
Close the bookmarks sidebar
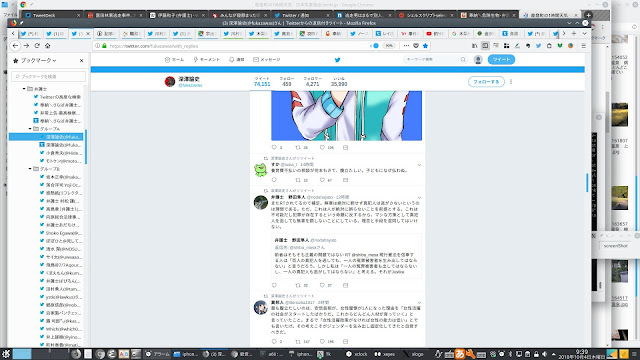[x=82, y=60]
